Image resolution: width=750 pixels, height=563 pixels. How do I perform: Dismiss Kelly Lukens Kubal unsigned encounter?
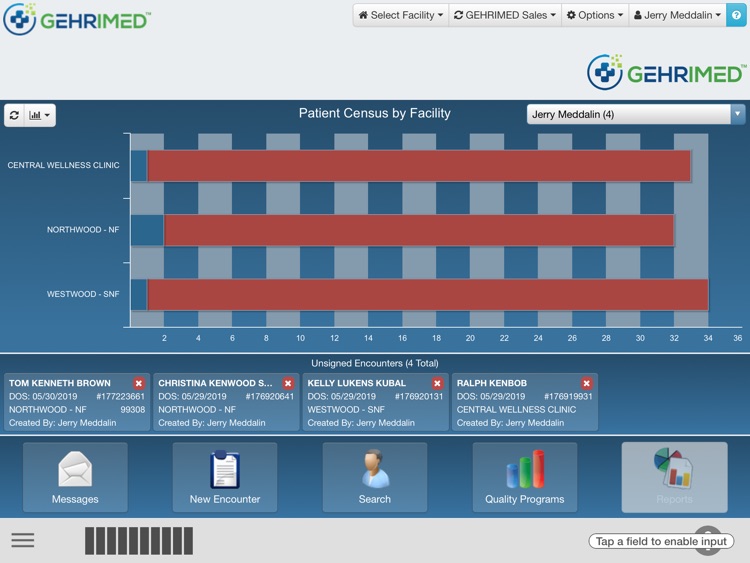point(437,383)
